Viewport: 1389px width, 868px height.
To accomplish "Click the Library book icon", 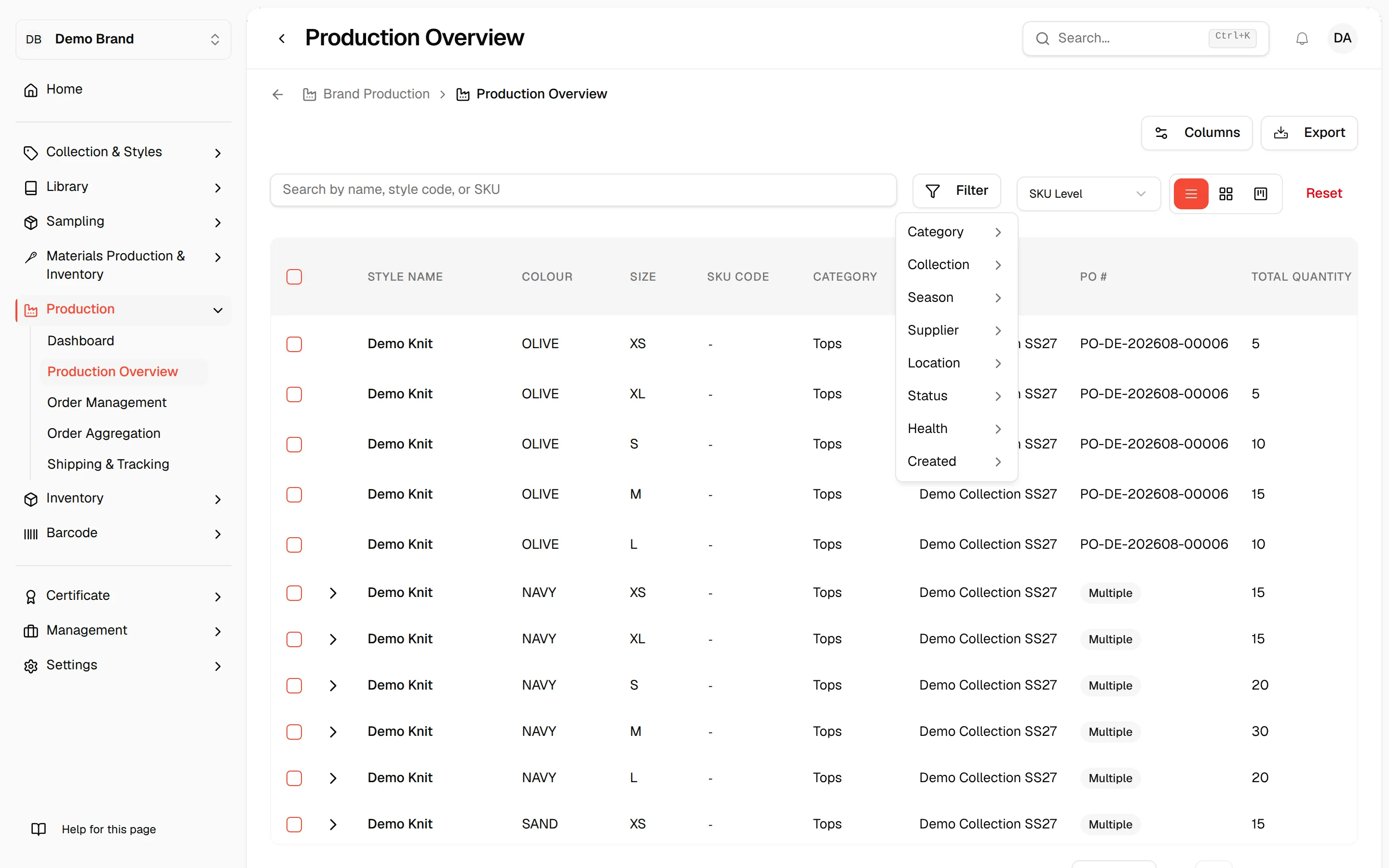I will 31,187.
